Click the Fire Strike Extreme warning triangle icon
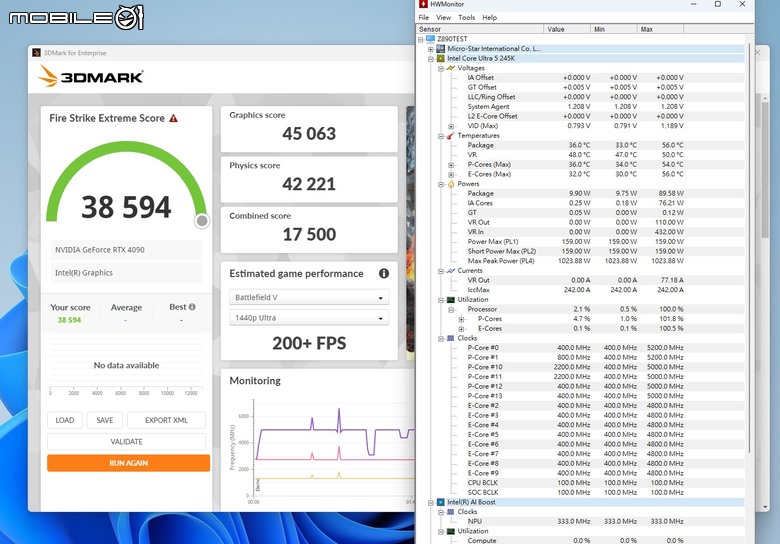 click(173, 118)
